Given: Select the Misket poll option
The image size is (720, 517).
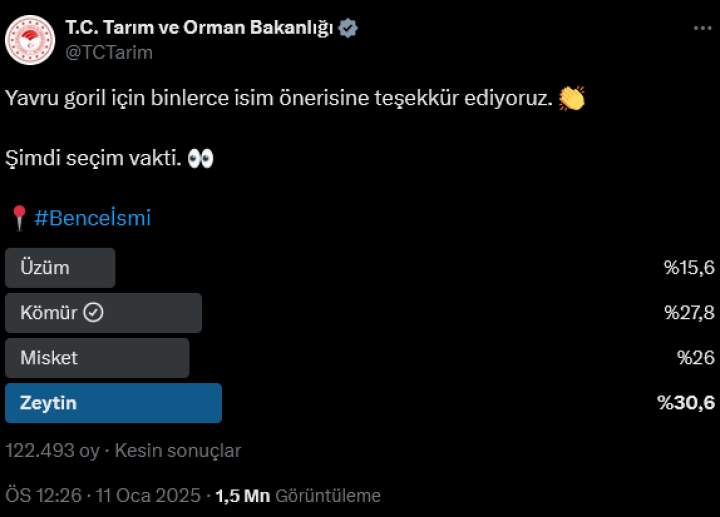Looking at the screenshot, I should (x=96, y=358).
